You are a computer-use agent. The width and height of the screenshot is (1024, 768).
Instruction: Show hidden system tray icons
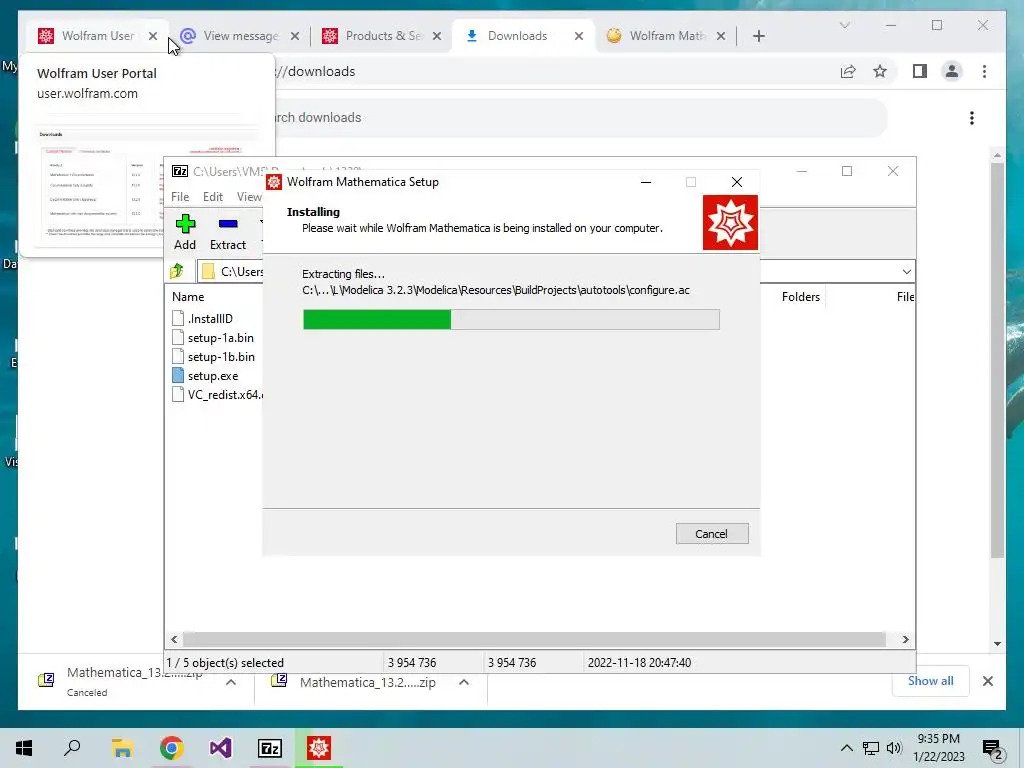846,748
